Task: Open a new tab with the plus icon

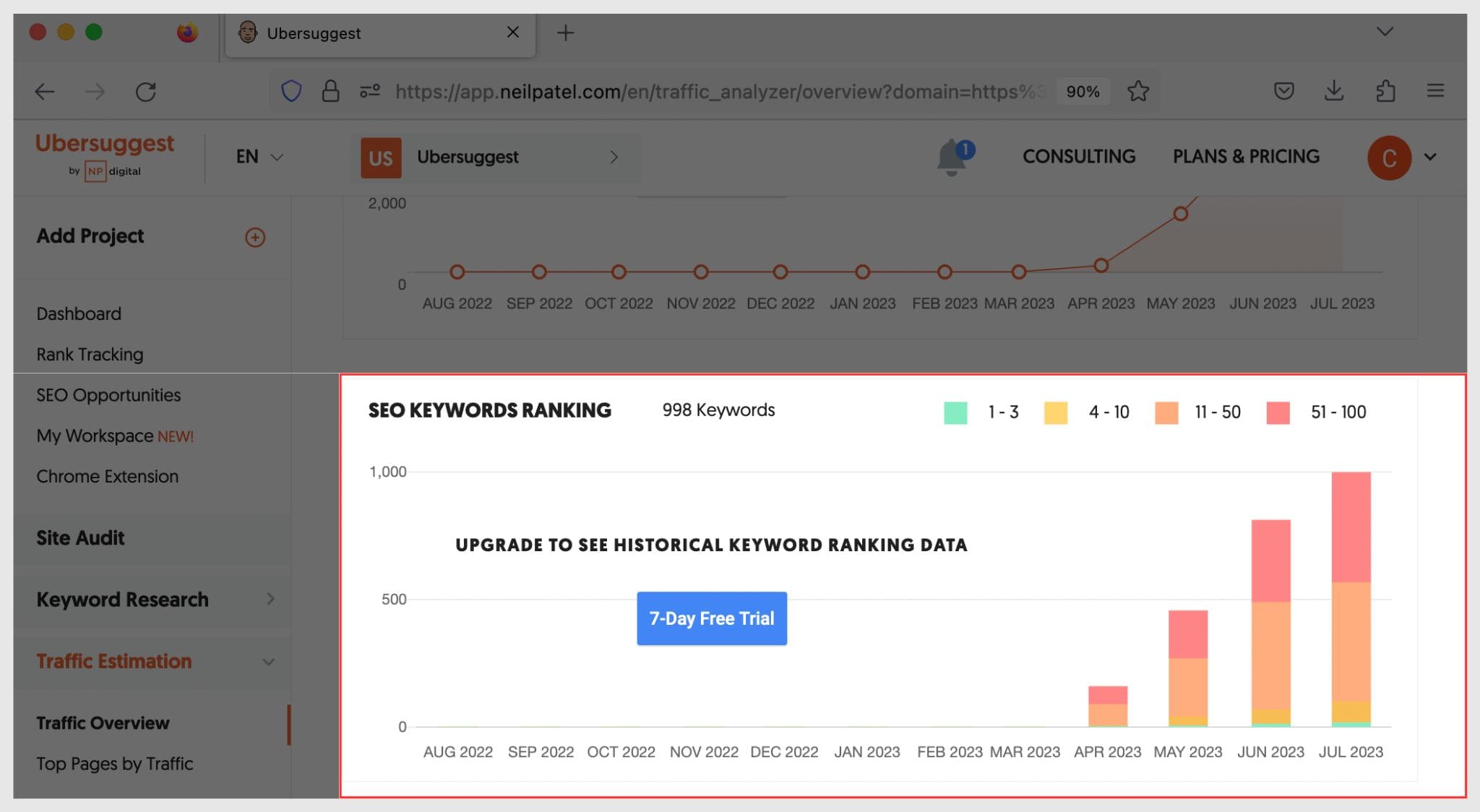Action: pyautogui.click(x=566, y=33)
